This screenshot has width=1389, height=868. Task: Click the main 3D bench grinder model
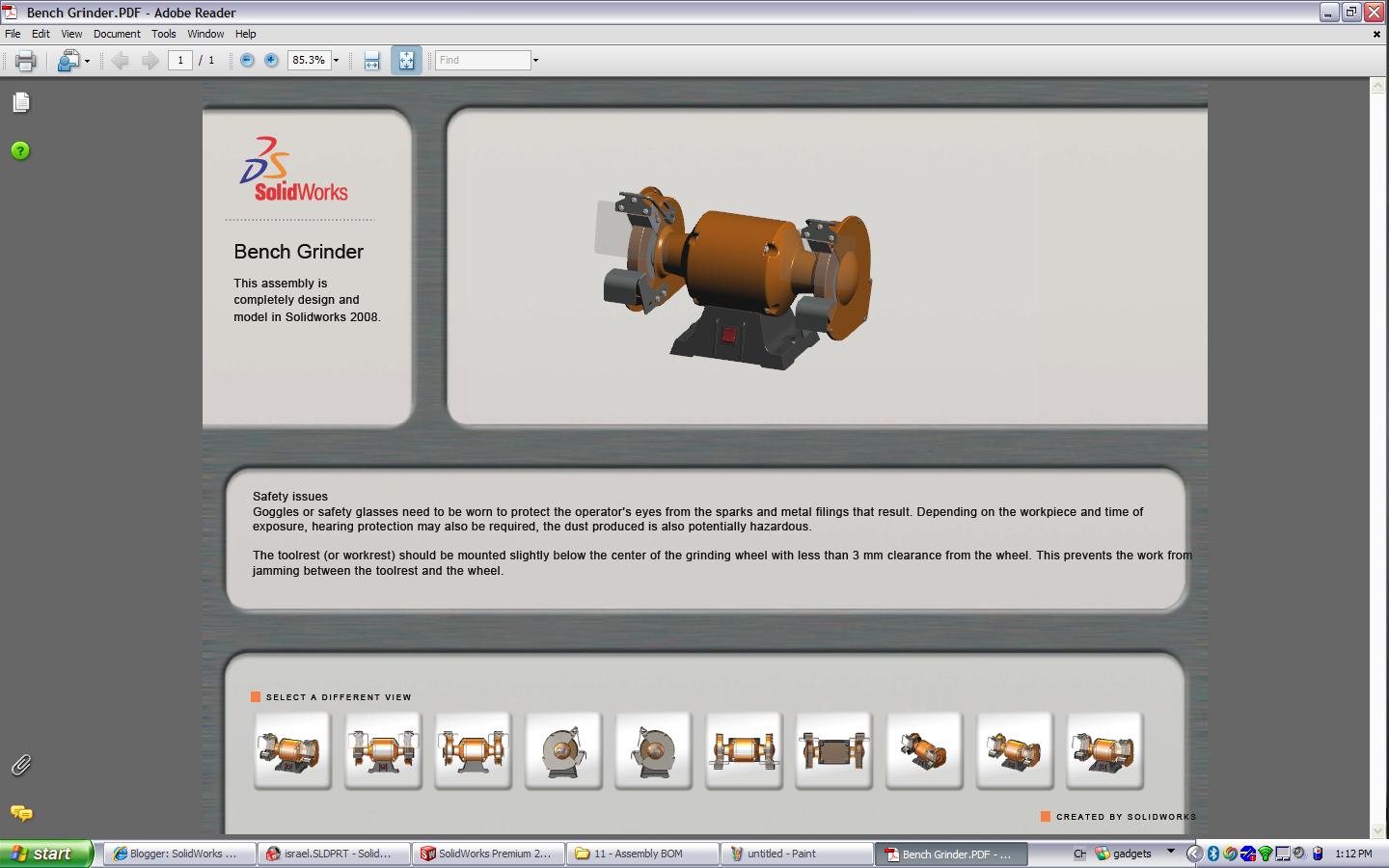[735, 276]
